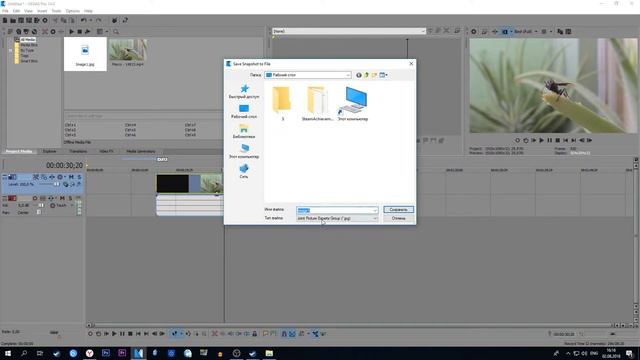Save the project using the toolbar
Image resolution: width=640 pixels, height=360 pixels.
tap(21, 20)
